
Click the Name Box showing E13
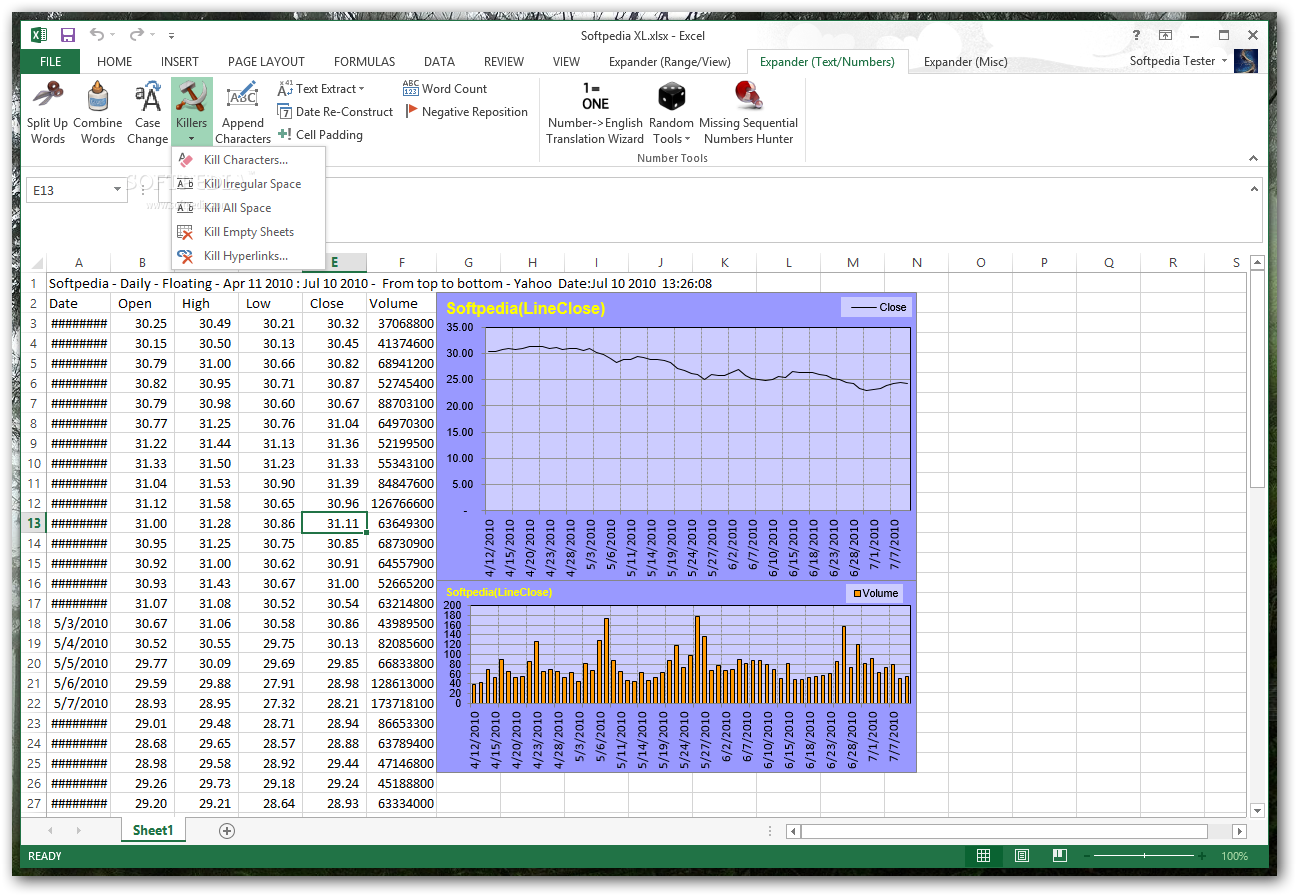pos(69,189)
